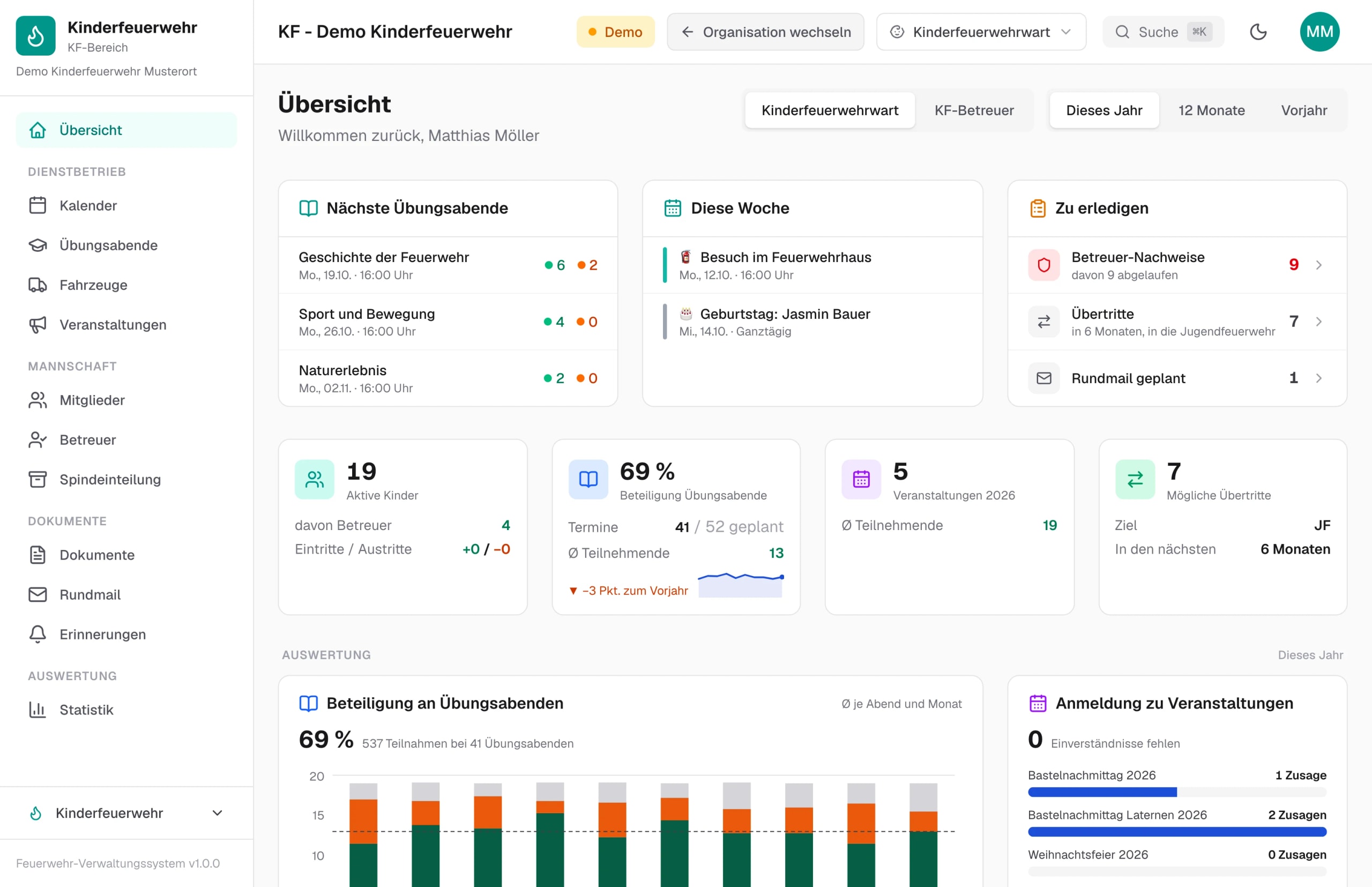
Task: Toggle dark mode with the moon icon
Action: click(x=1258, y=32)
